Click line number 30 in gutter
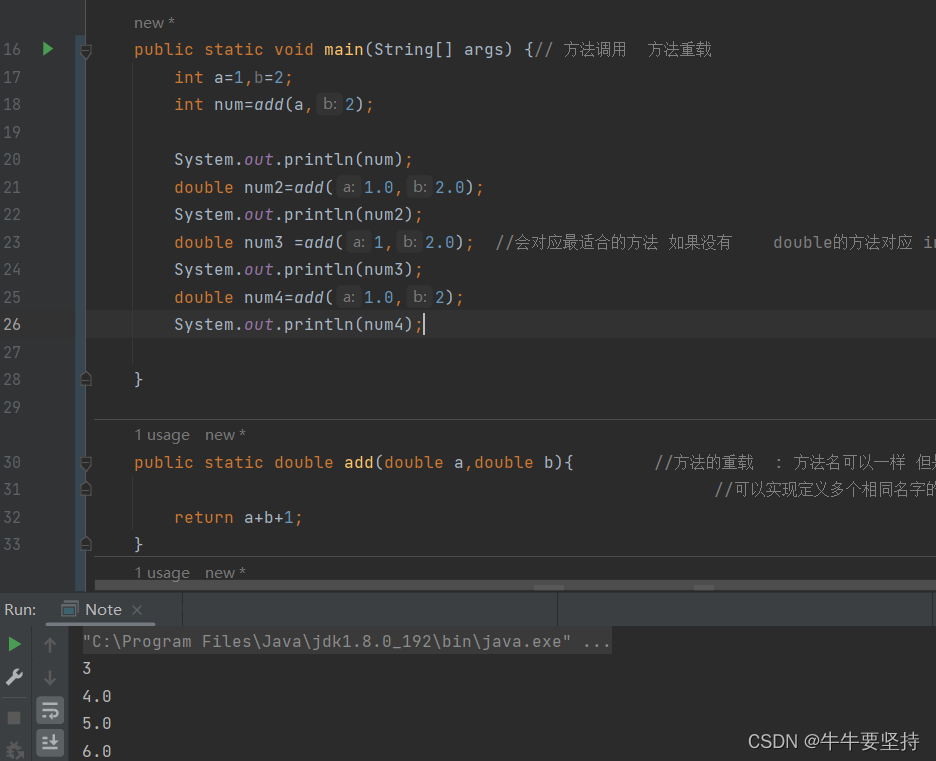 coord(12,462)
